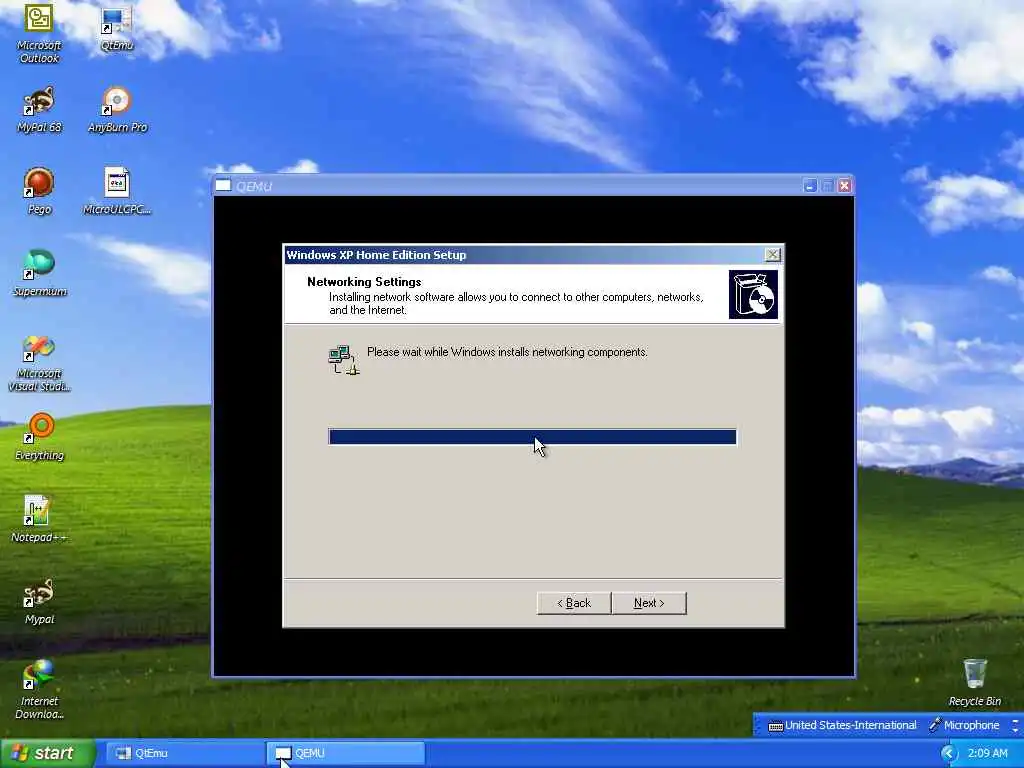Minimize the QEMU window
The width and height of the screenshot is (1024, 768).
coord(810,186)
